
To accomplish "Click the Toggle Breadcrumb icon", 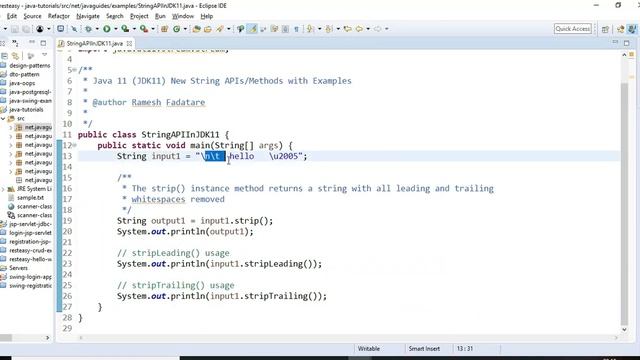I will [x=241, y=29].
